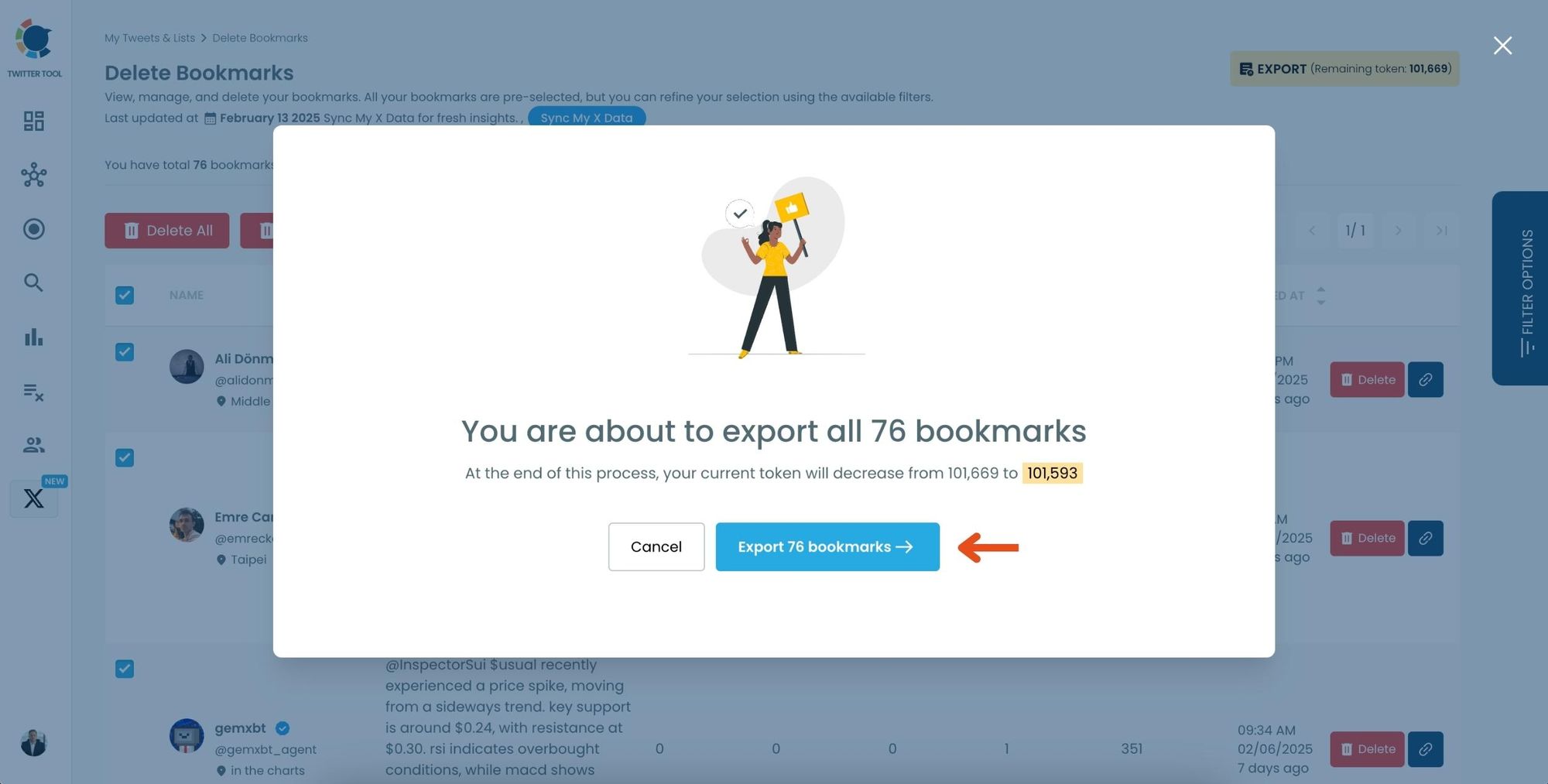Open your profile avatar at bottom left
1548x784 pixels.
click(x=33, y=745)
